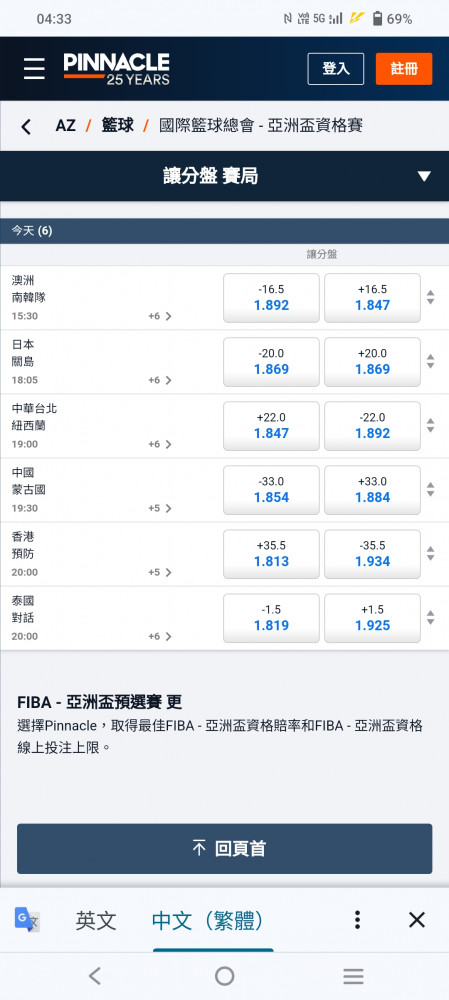Close the translation bar
The height and width of the screenshot is (1000, 449).
pos(416,920)
